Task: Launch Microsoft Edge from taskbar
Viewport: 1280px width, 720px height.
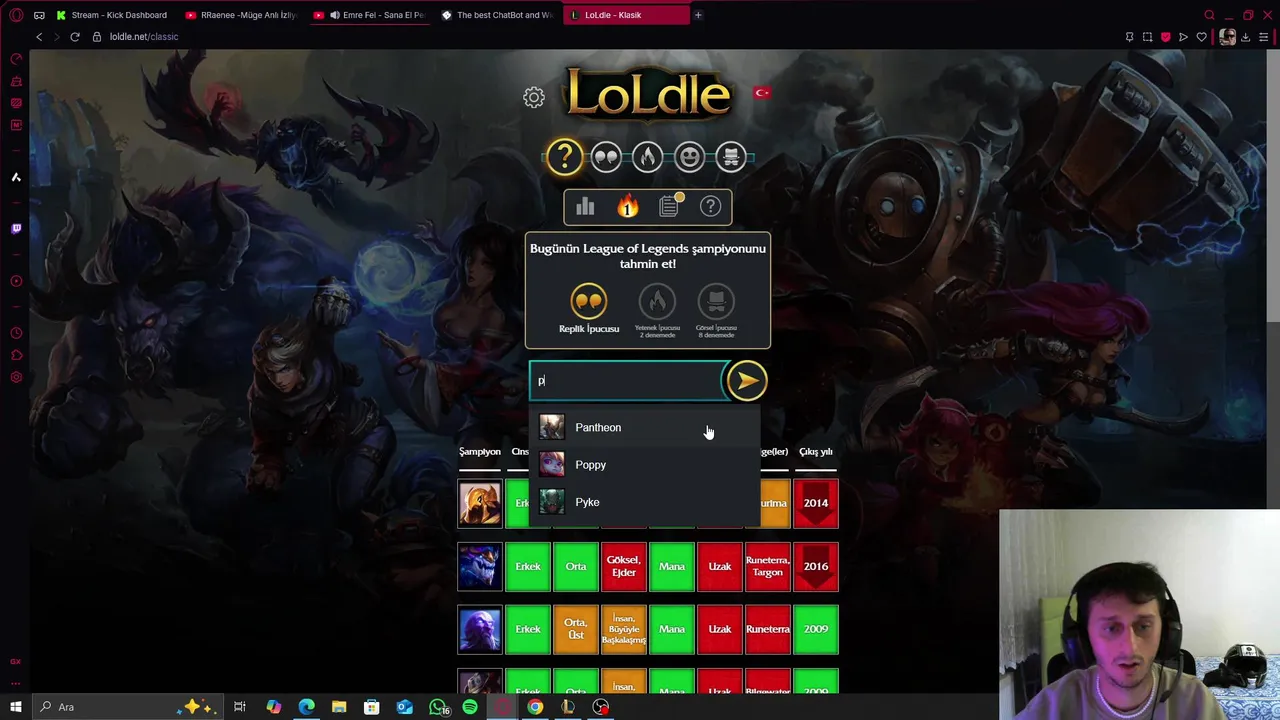Action: [x=306, y=707]
